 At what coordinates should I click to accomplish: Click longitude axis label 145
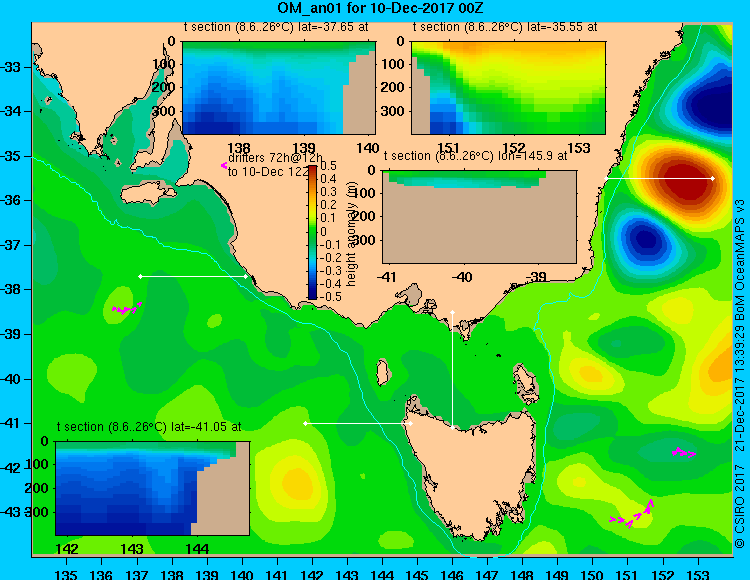tap(417, 574)
